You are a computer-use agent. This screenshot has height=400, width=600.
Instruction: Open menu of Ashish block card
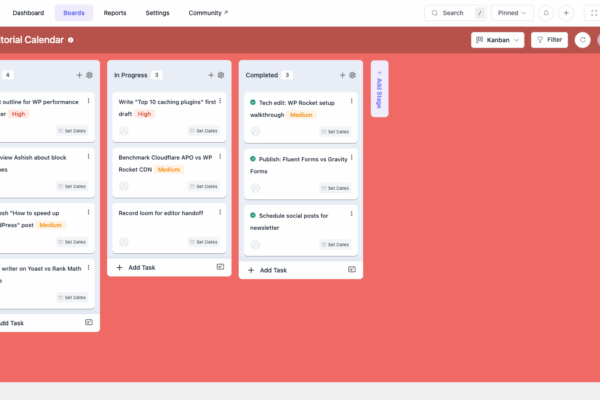pos(88,157)
